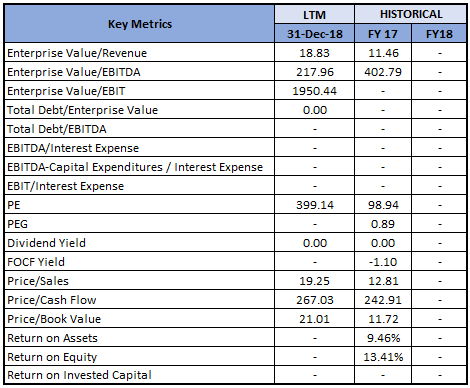470x388 pixels.
Task: Select the HISTORICAL header cell
Action: (x=411, y=14)
